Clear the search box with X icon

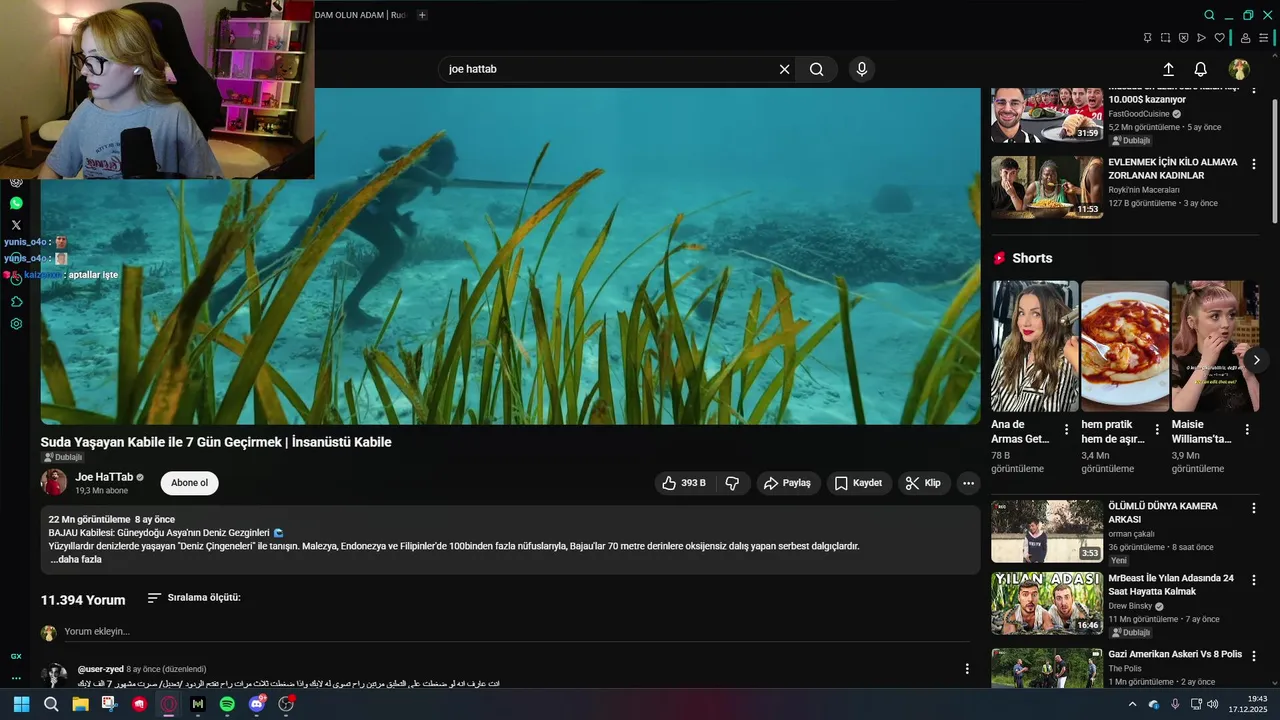(x=785, y=69)
